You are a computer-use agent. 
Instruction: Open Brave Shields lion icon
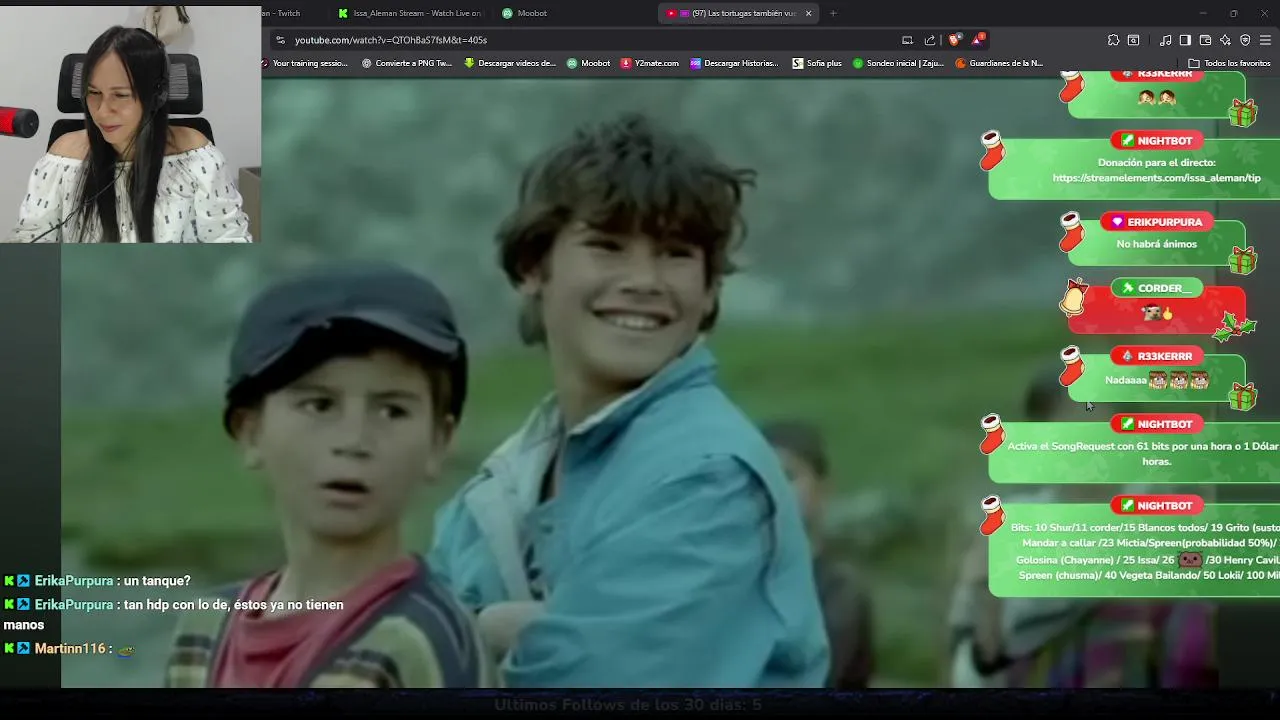(954, 40)
